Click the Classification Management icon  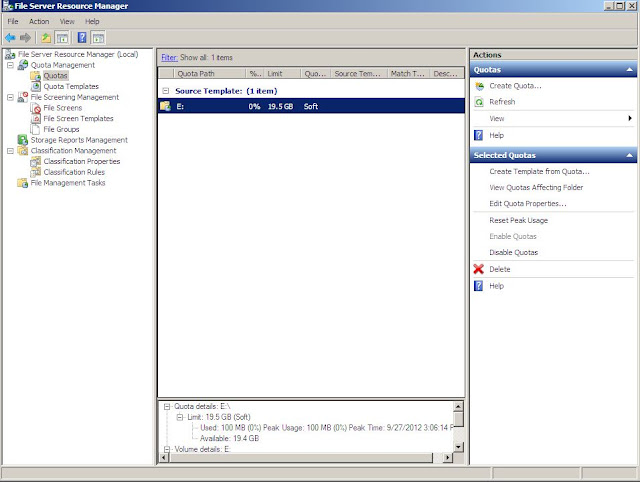(x=23, y=151)
